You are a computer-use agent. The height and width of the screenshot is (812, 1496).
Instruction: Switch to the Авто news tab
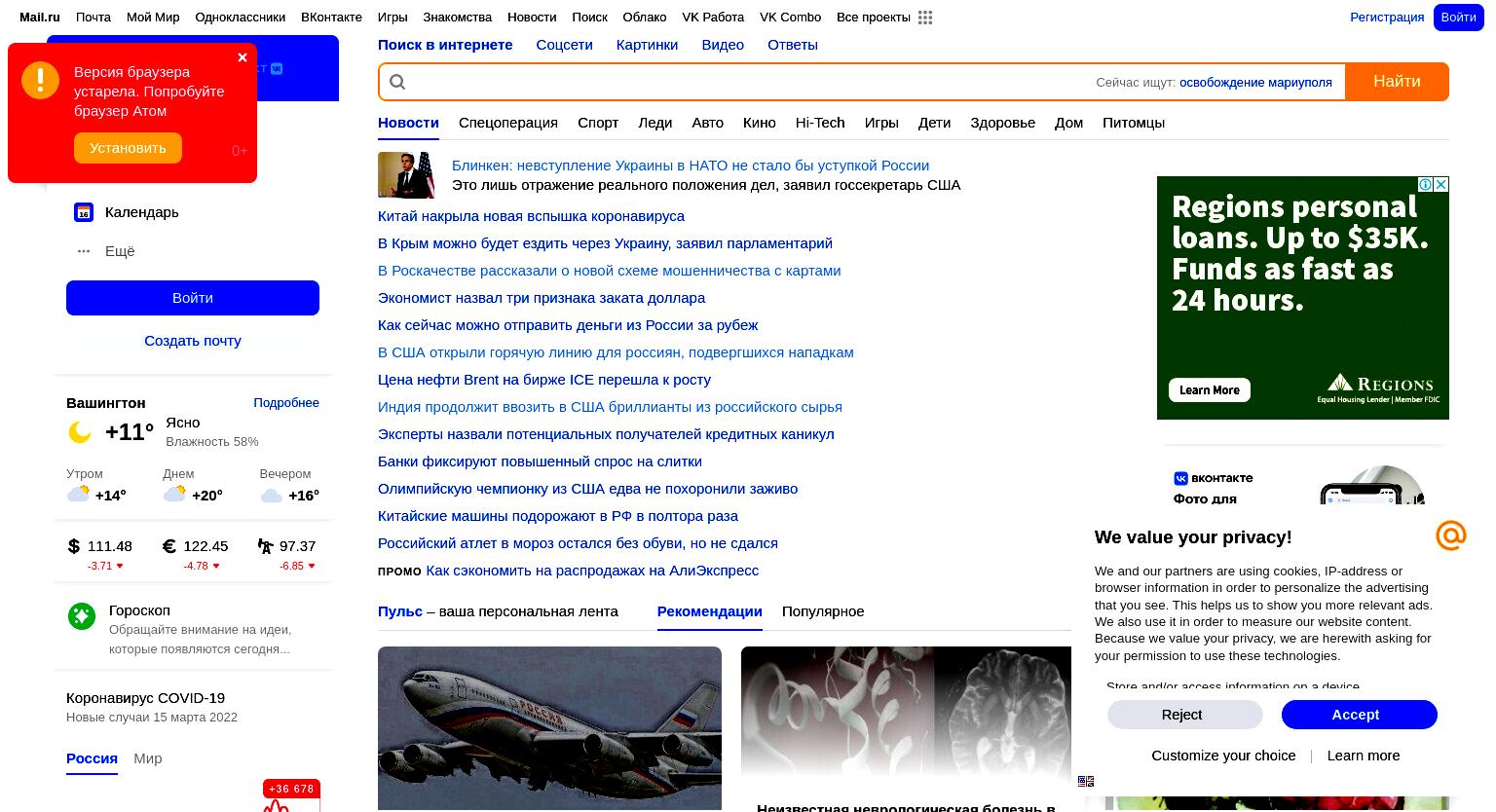click(x=708, y=123)
